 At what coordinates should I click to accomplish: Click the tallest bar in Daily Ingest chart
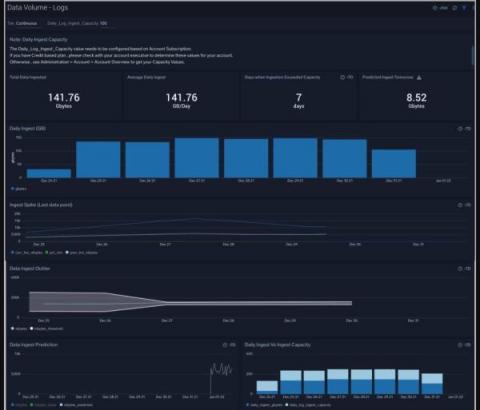coord(197,158)
